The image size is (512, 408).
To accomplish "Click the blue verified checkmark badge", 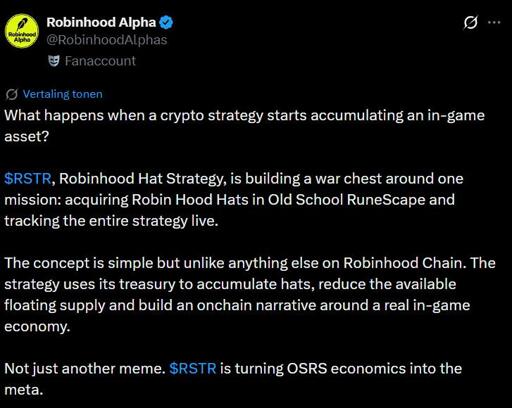I will pos(166,22).
